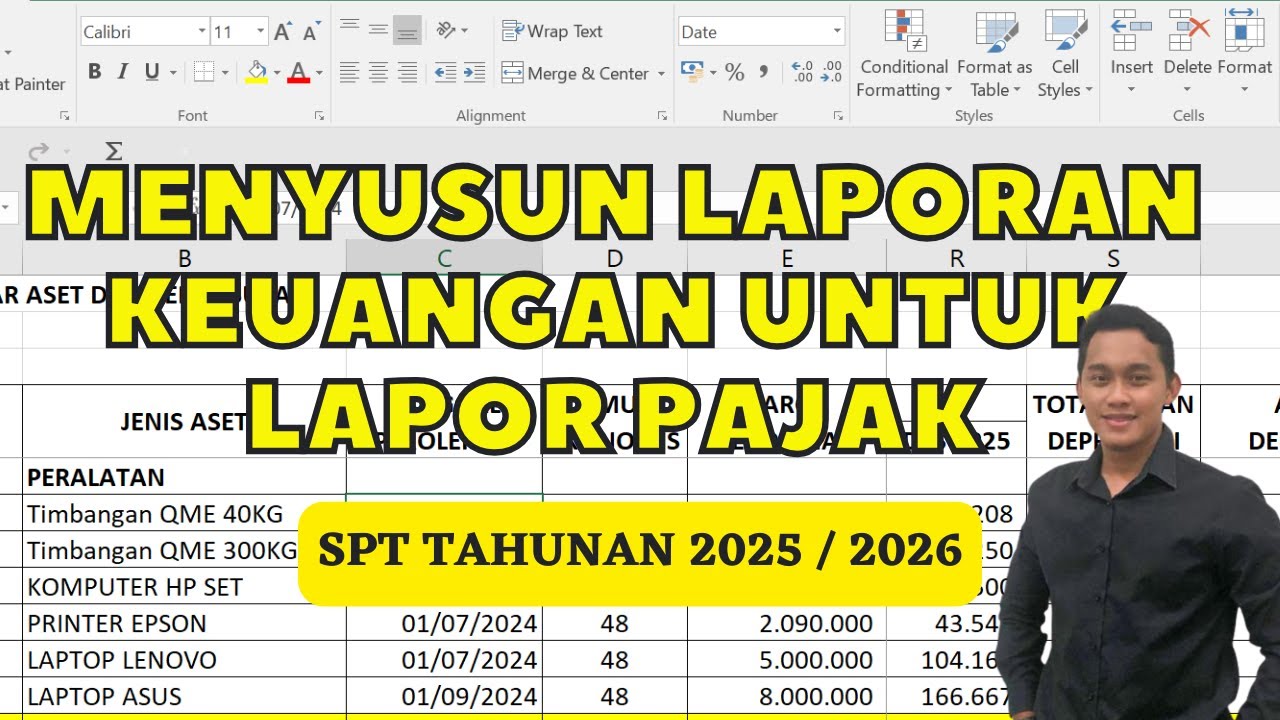This screenshot has width=1280, height=720.
Task: Click Decrease Decimal icon
Action: (x=831, y=72)
